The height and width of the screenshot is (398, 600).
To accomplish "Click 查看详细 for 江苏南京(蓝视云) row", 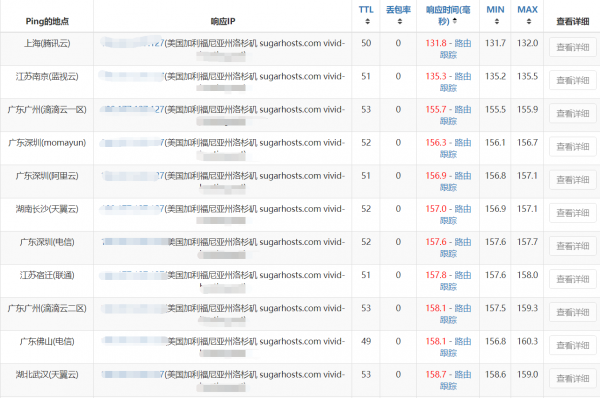I will coord(572,80).
